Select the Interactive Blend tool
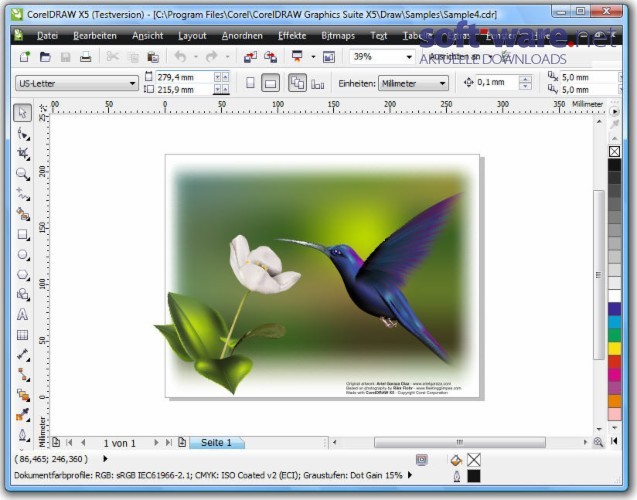The image size is (637, 500). pos(23,395)
